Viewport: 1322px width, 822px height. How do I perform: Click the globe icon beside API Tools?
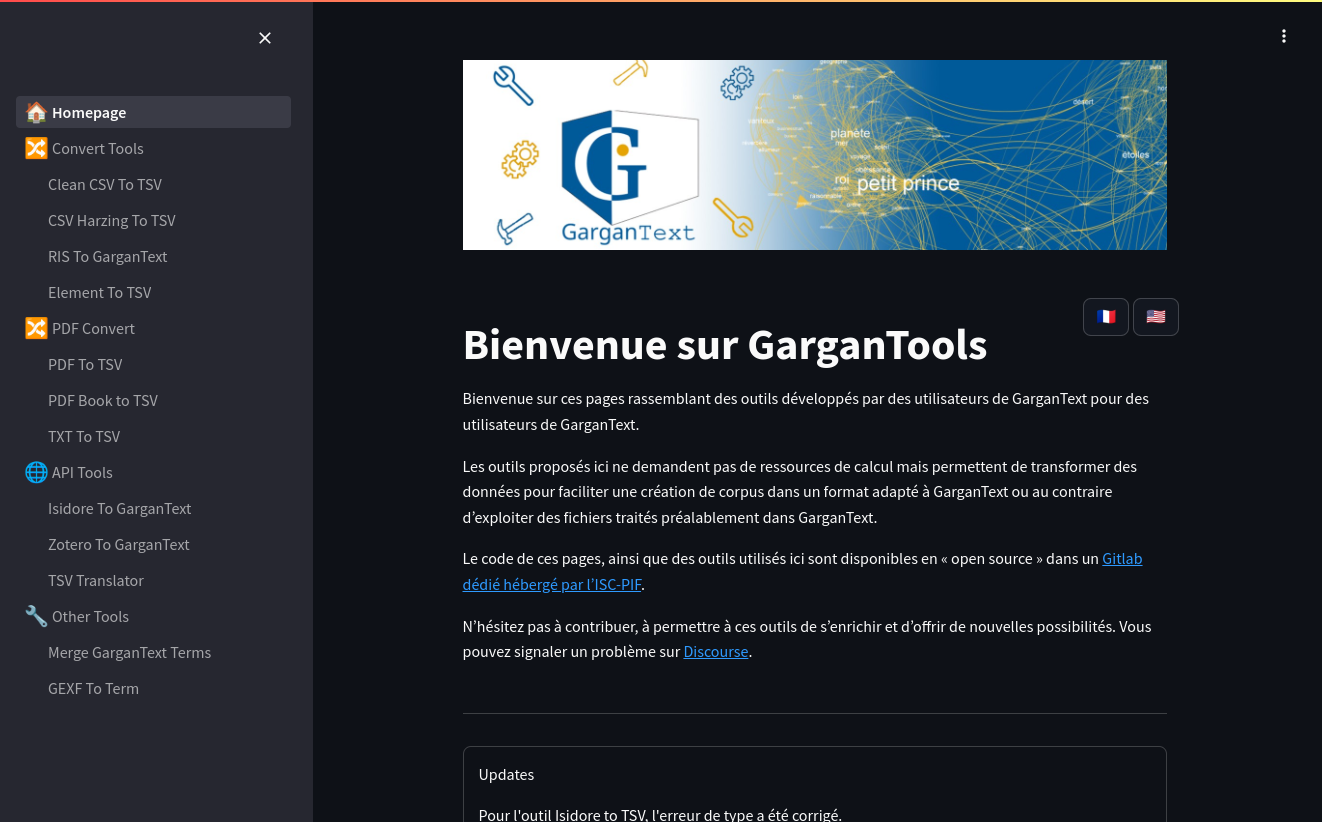[36, 472]
